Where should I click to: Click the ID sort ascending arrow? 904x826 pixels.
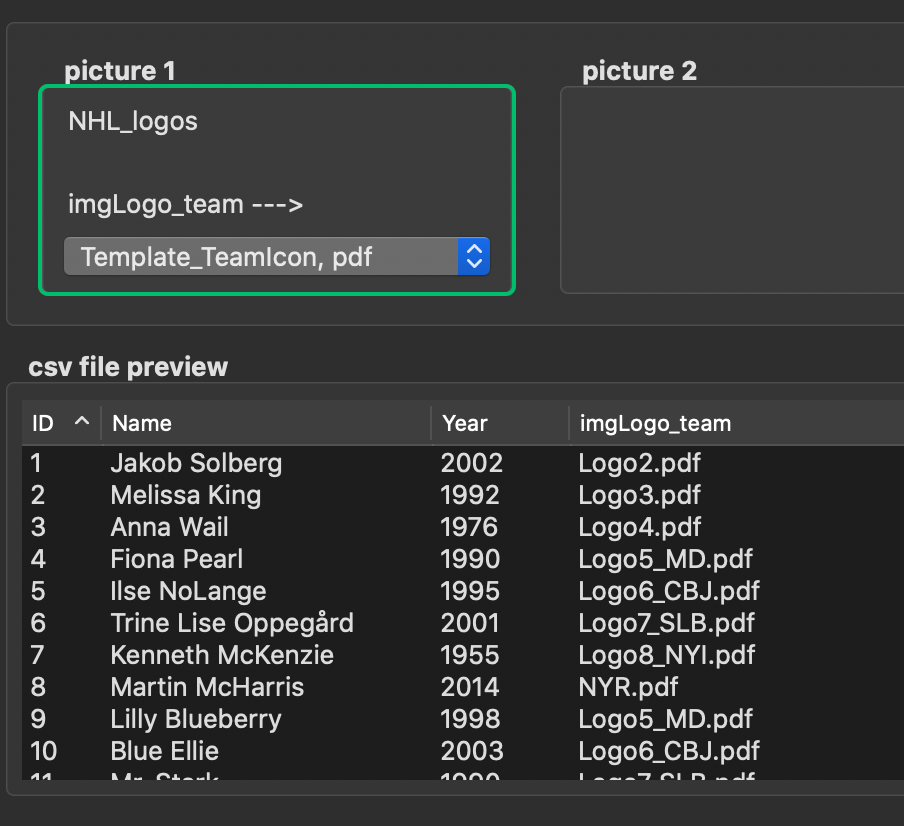click(x=82, y=421)
